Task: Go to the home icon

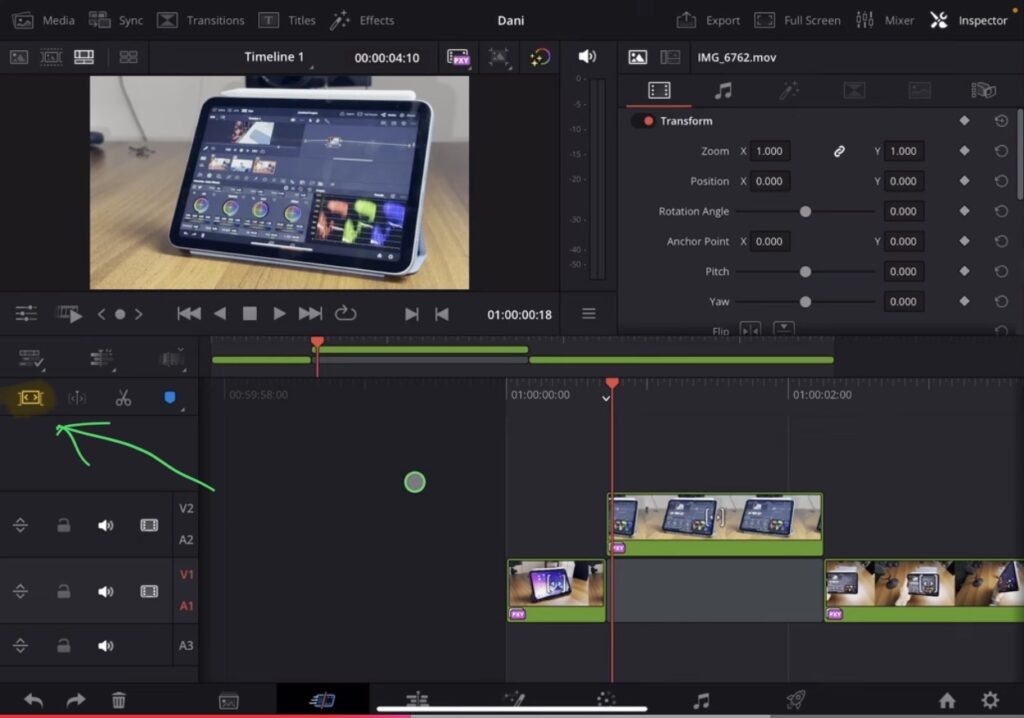Action: tap(946, 701)
